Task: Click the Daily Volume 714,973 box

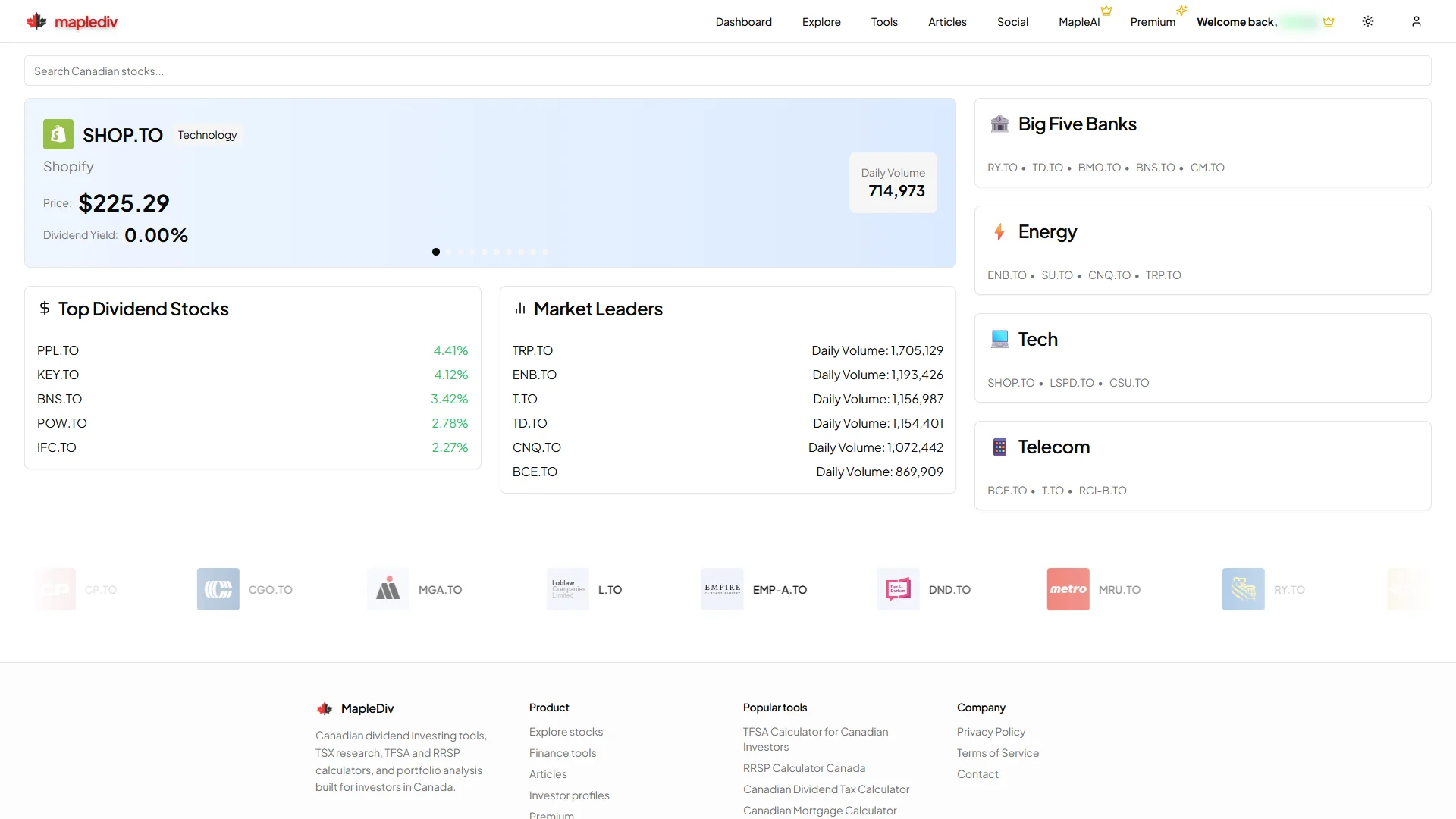Action: (x=893, y=183)
